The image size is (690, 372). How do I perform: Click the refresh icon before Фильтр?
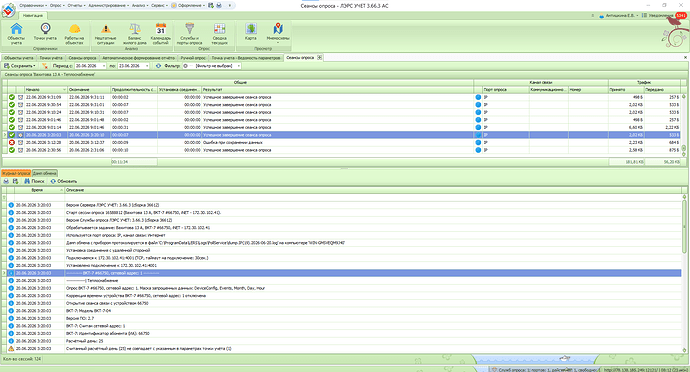(158, 66)
